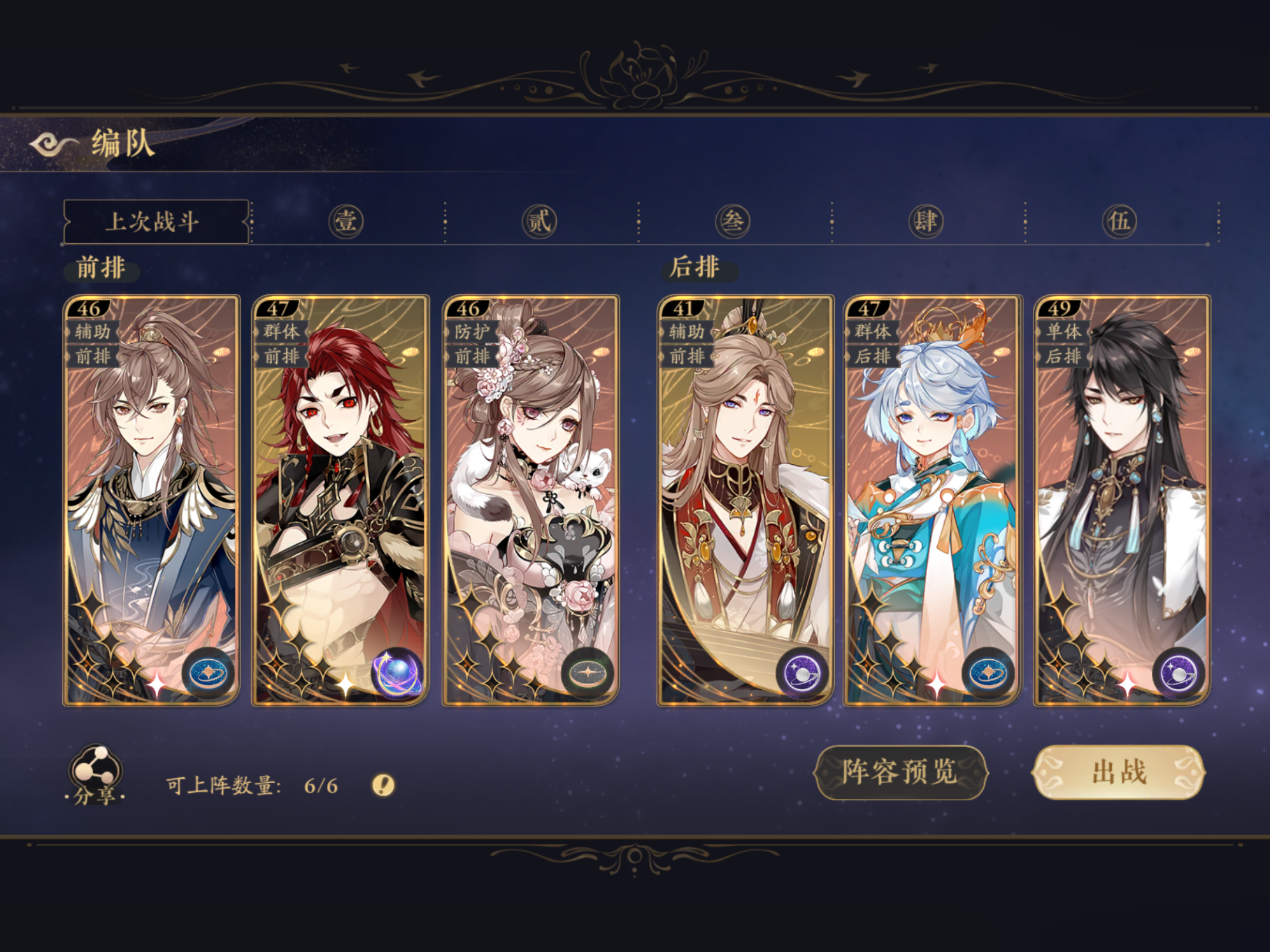Tap the blue compass orb on blue-haired card

point(988,673)
